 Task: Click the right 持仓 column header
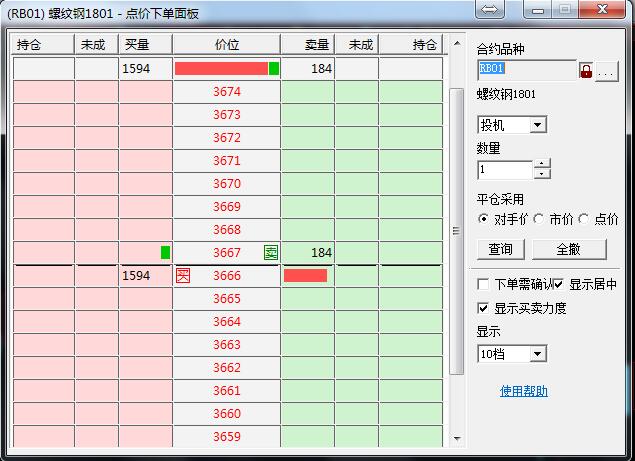411,45
